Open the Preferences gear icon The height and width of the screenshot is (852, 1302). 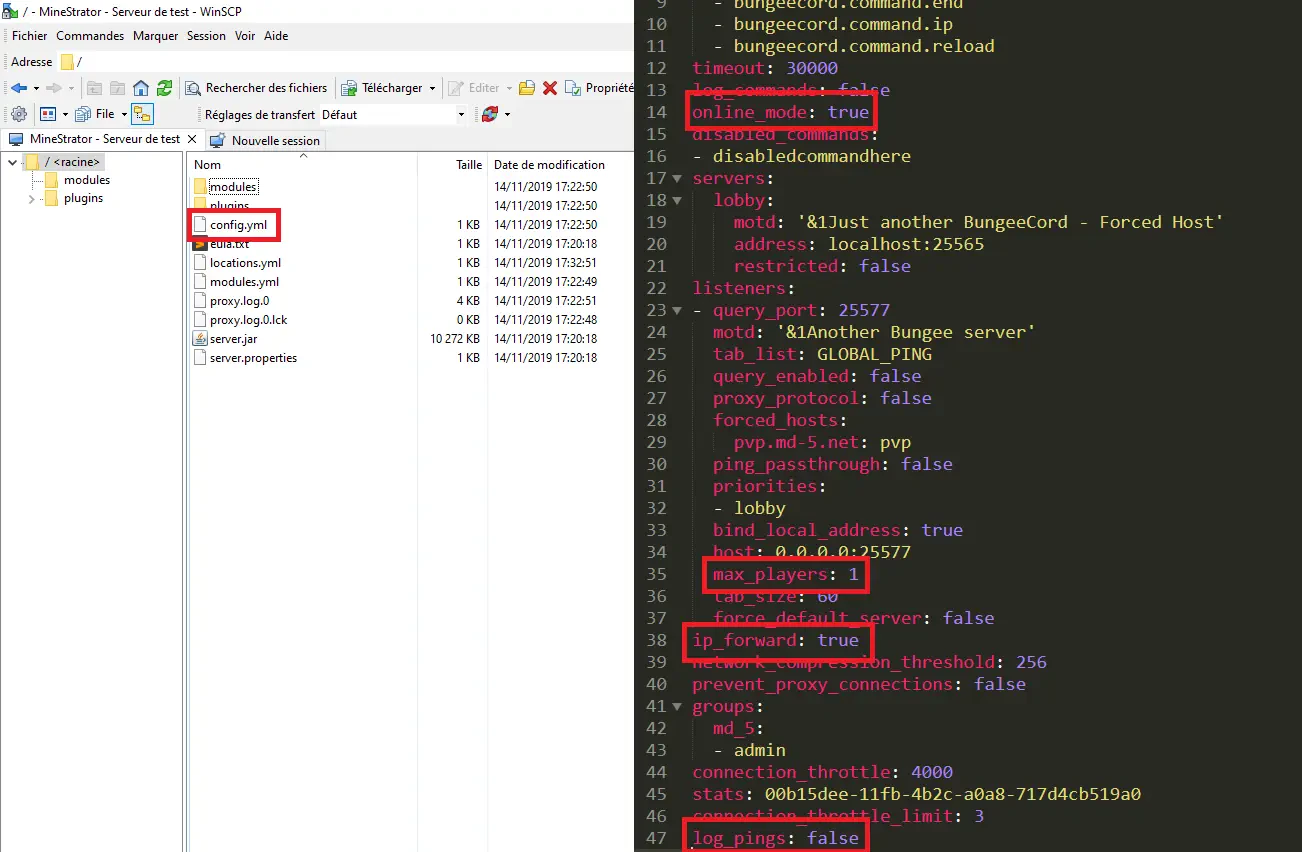click(x=18, y=114)
